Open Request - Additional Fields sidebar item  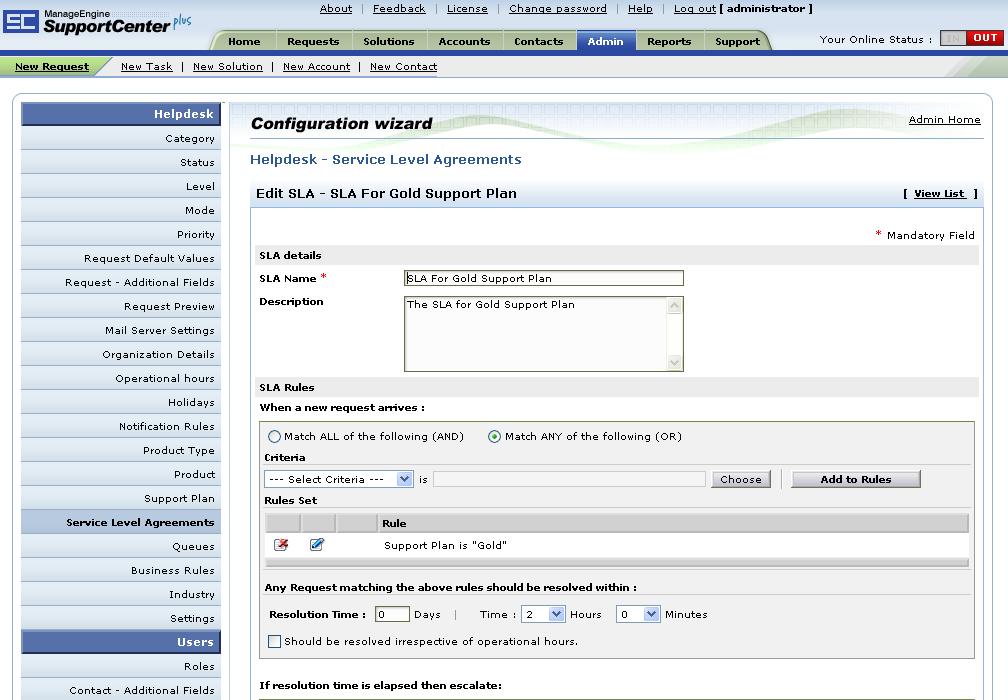(121, 282)
